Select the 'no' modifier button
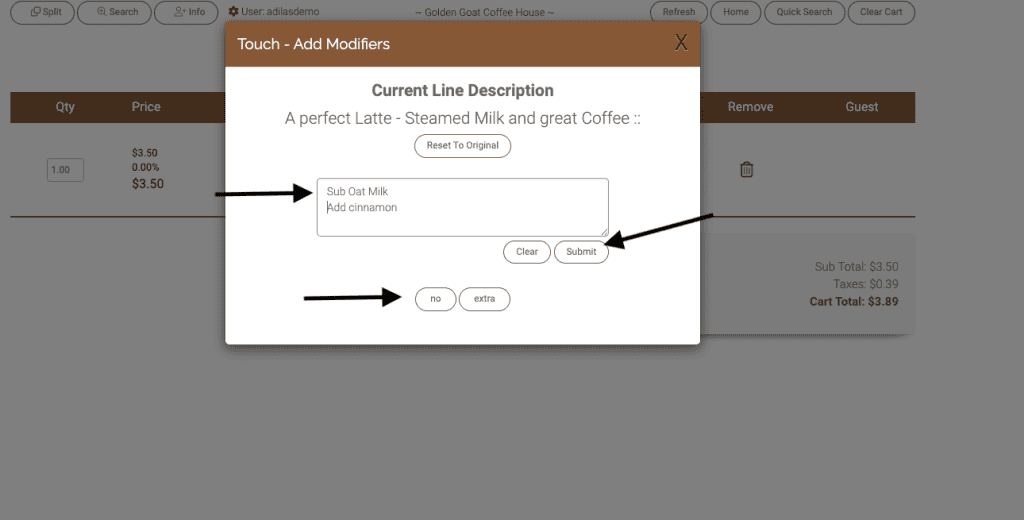Viewport: 1024px width, 520px height. pos(435,299)
